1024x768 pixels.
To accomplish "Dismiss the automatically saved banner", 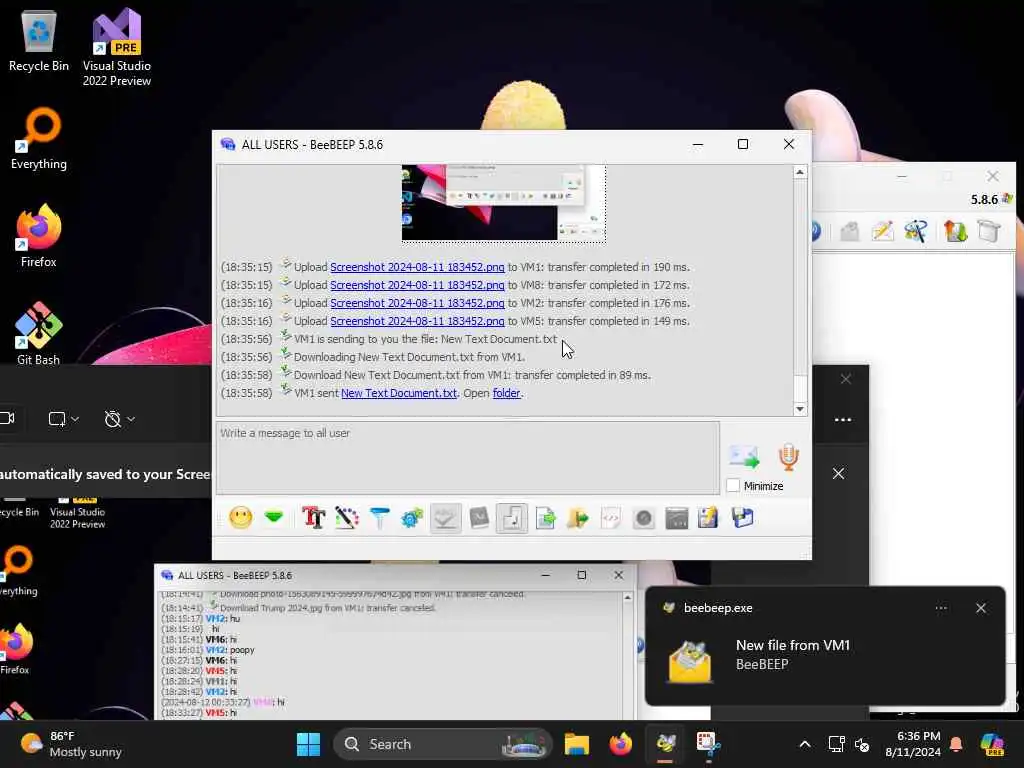I will coord(839,473).
